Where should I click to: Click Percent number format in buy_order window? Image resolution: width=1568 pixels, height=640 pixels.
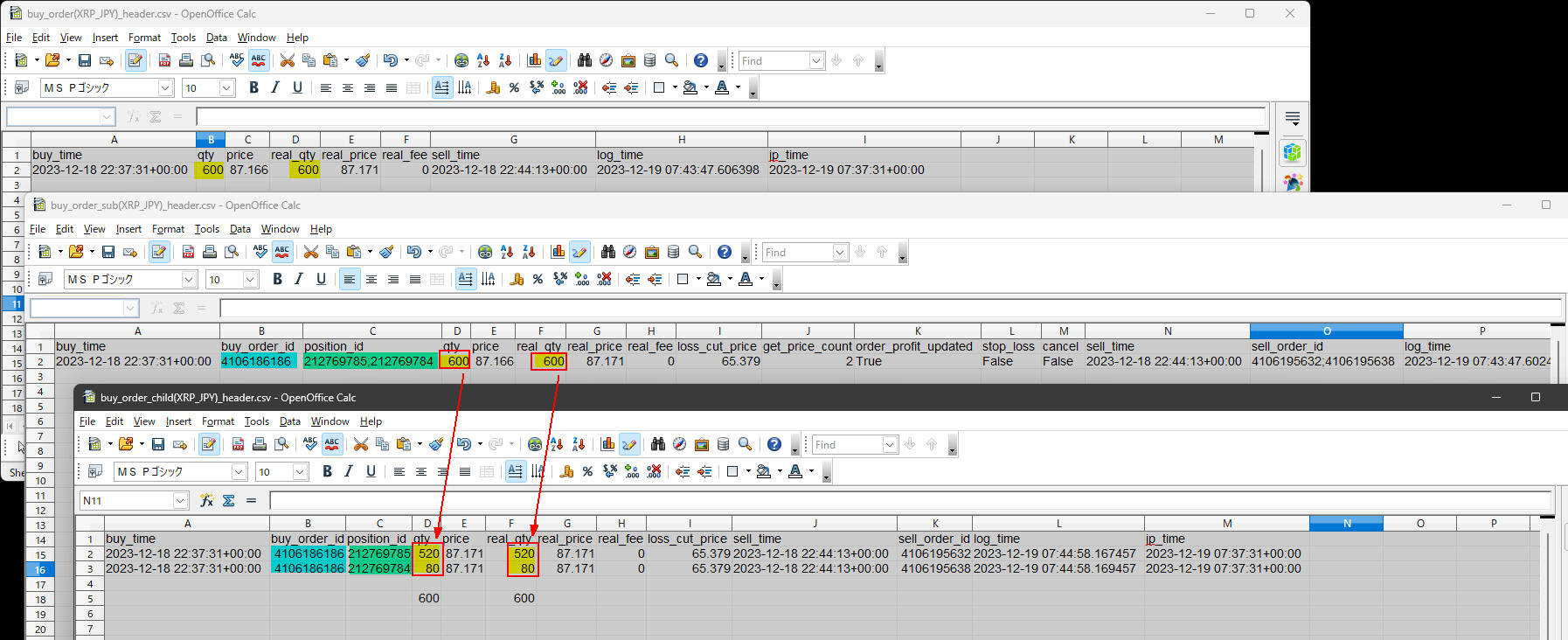coord(514,87)
